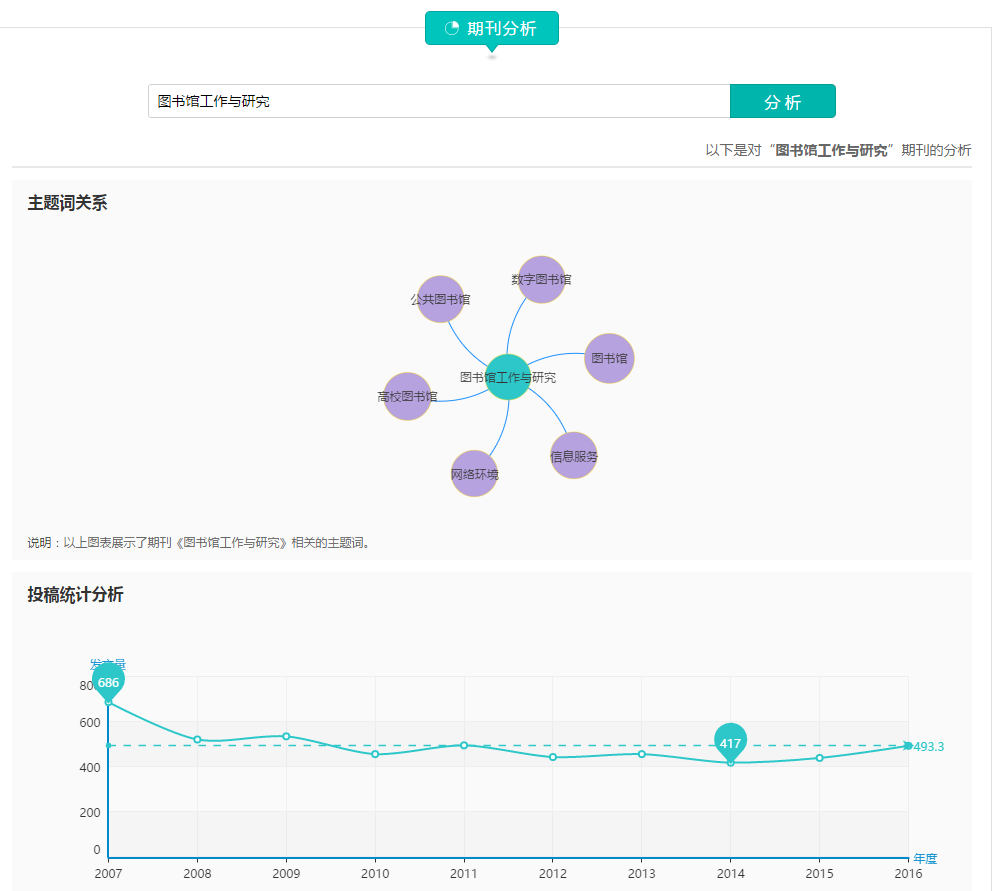Click the 493.3 average line label
The image size is (1003, 891).
coord(929,747)
